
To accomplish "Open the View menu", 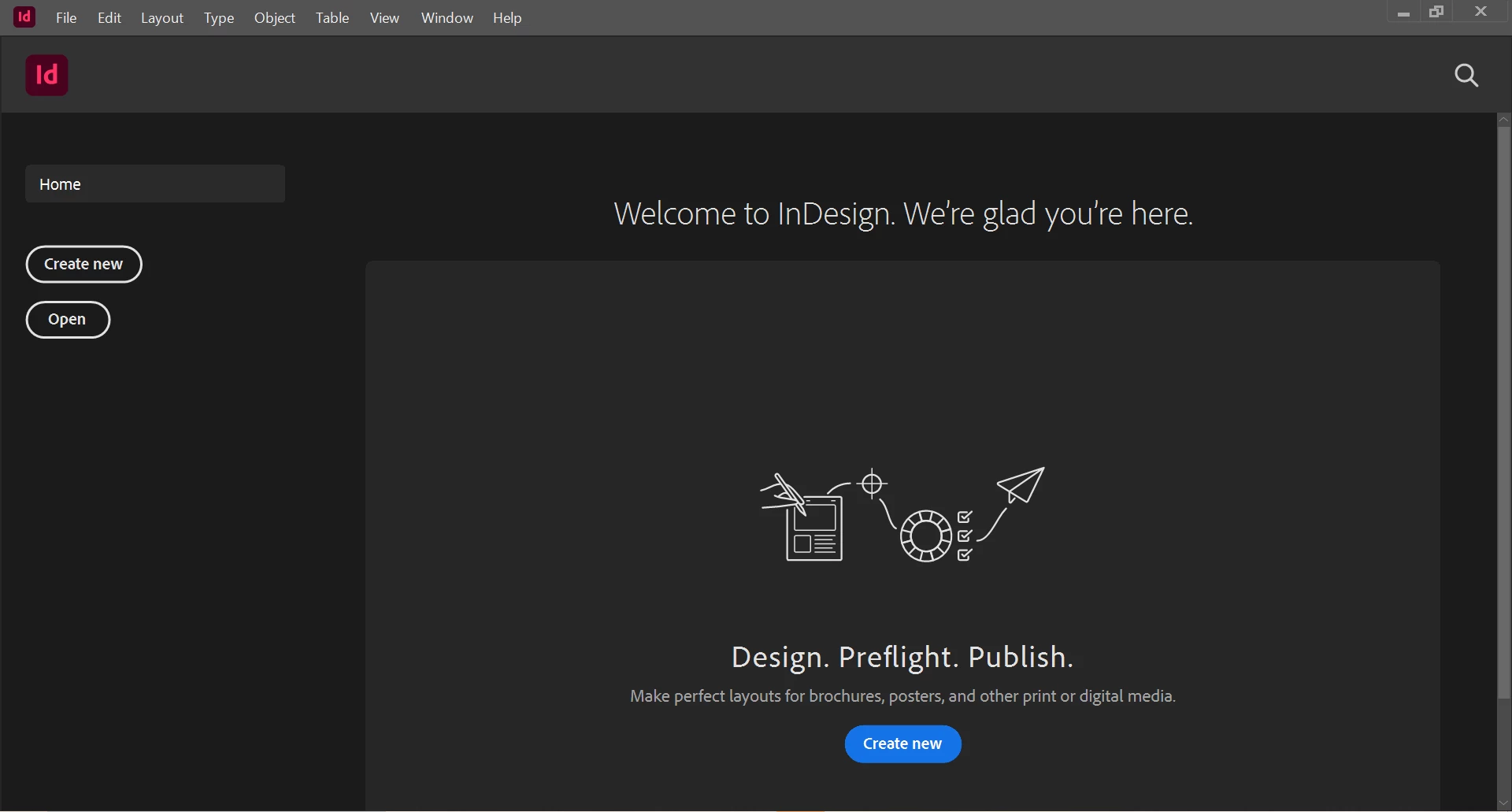I will point(385,18).
